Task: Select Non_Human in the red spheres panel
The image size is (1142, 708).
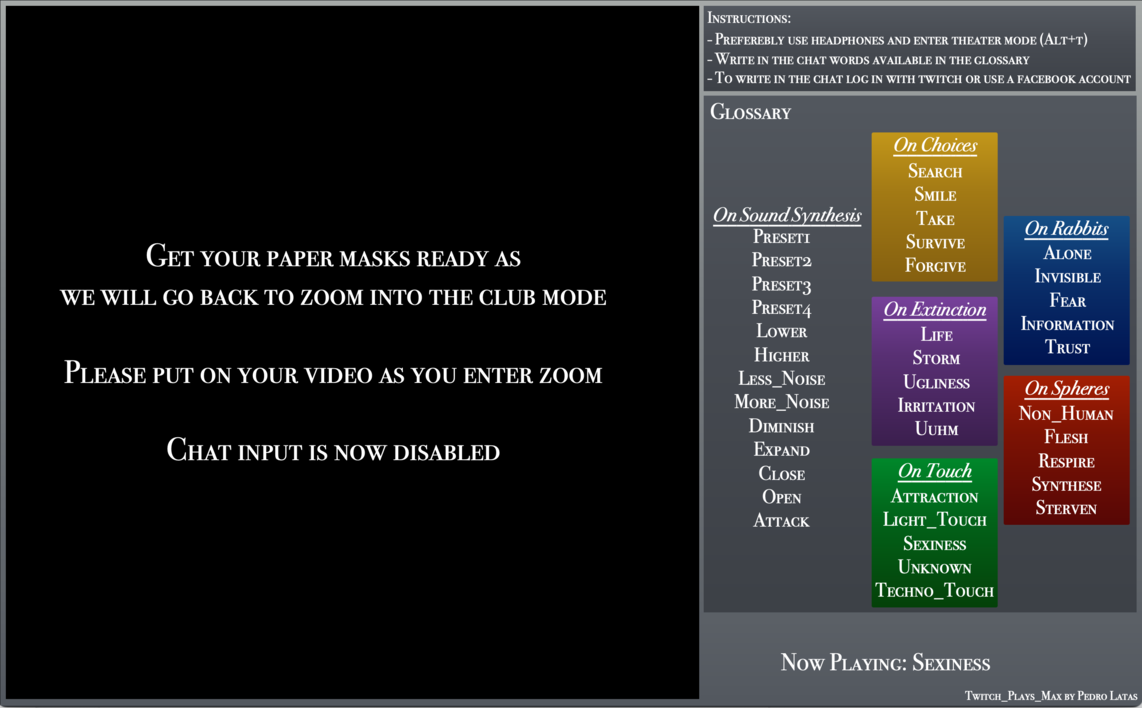Action: (x=1066, y=414)
